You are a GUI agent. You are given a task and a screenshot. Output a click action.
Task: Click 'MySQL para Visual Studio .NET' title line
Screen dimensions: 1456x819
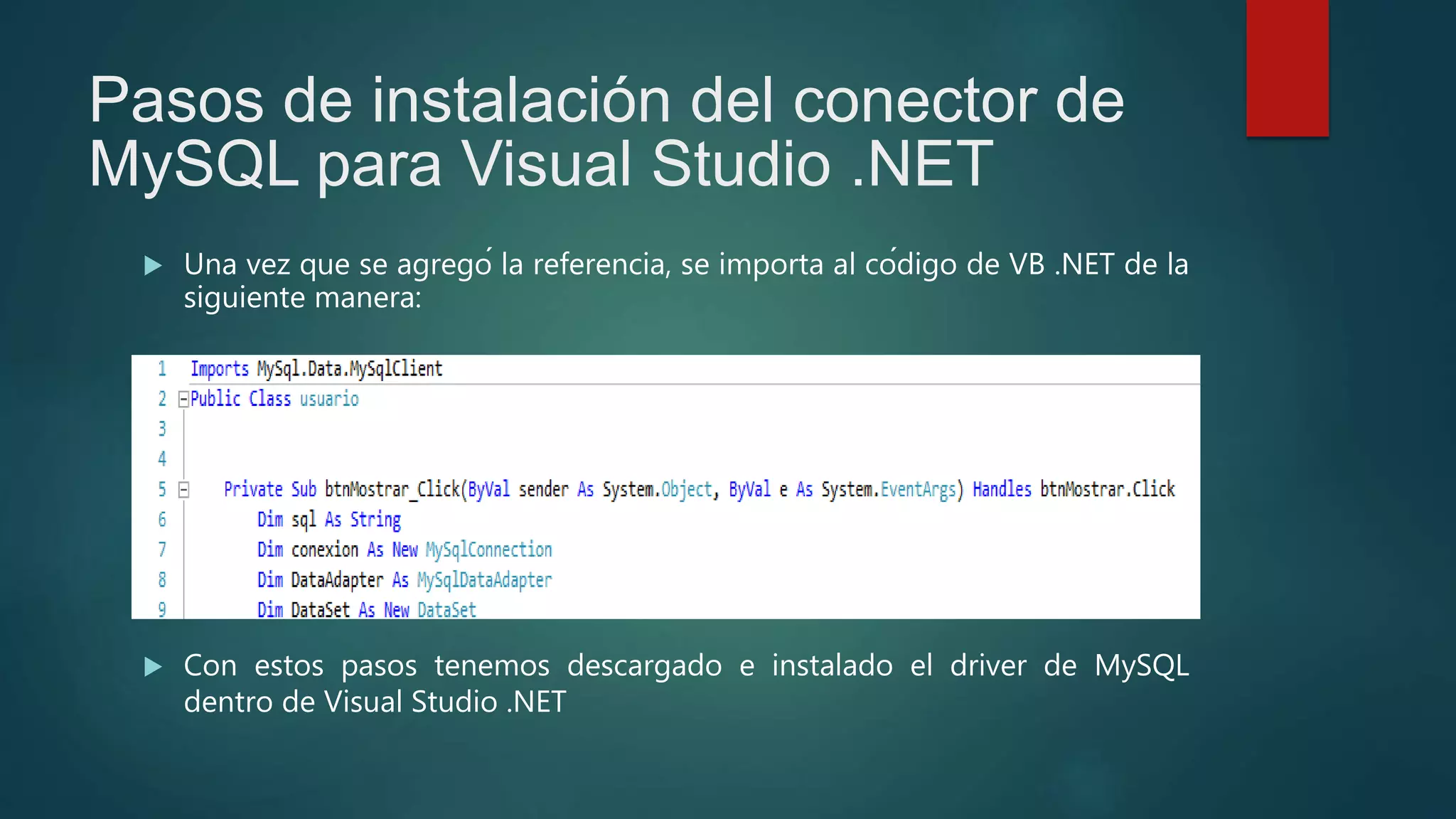click(x=541, y=164)
